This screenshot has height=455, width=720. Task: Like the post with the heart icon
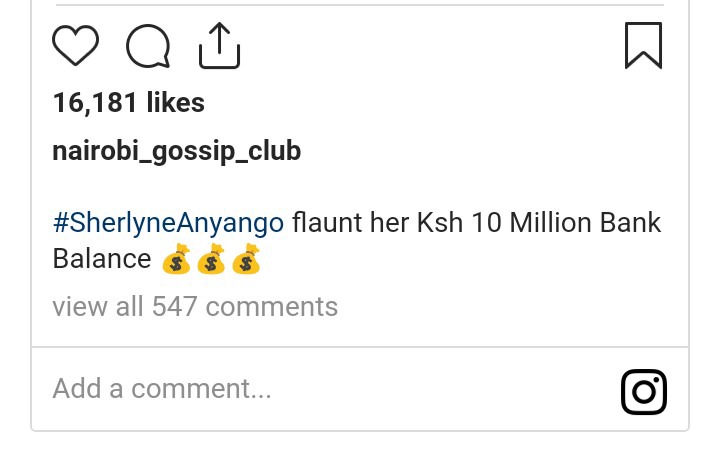click(x=75, y=45)
